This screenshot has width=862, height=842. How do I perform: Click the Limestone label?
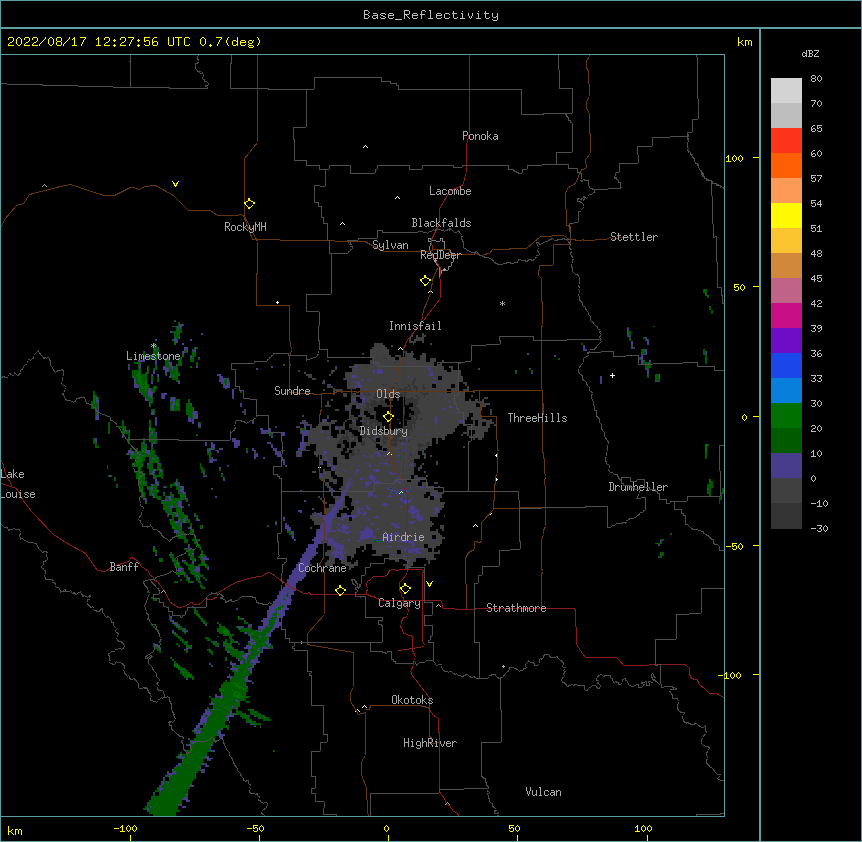point(153,356)
